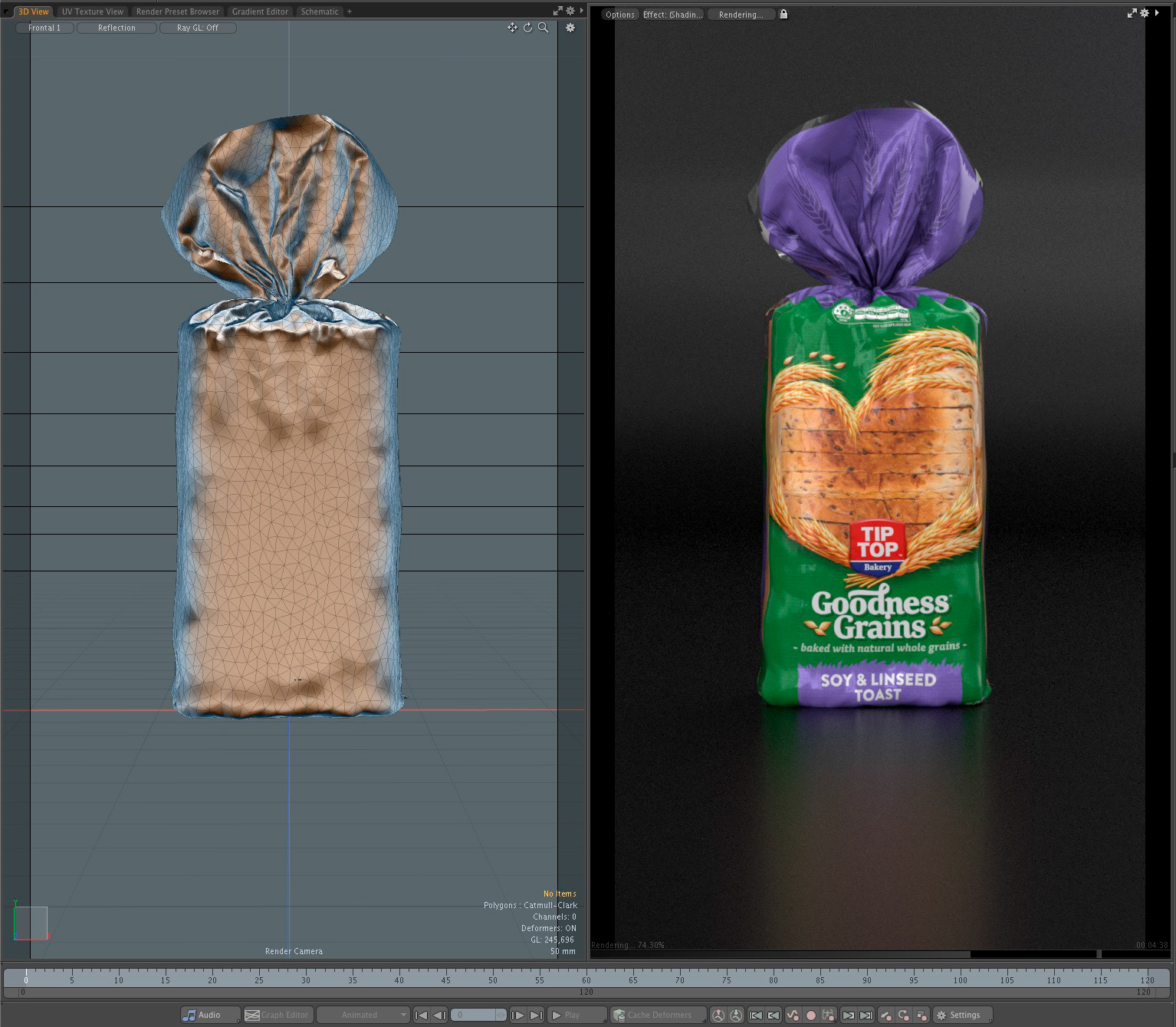Maximize the 3D View panel with expand arrows
The height and width of the screenshot is (1027, 1176).
coord(558,12)
